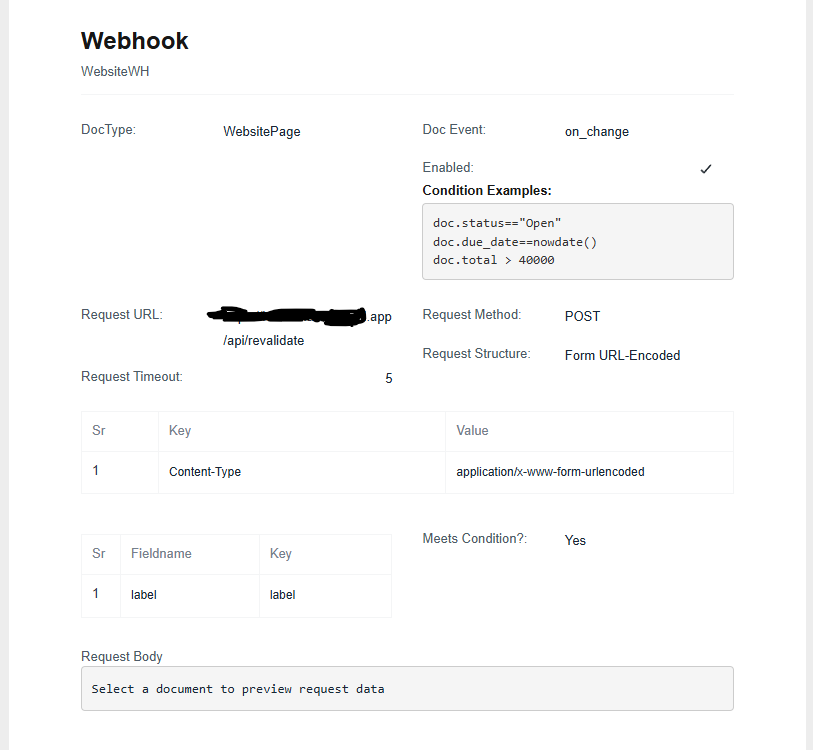Click the Content-Type header key cell
Viewport: 813px width, 750px height.
coord(302,472)
